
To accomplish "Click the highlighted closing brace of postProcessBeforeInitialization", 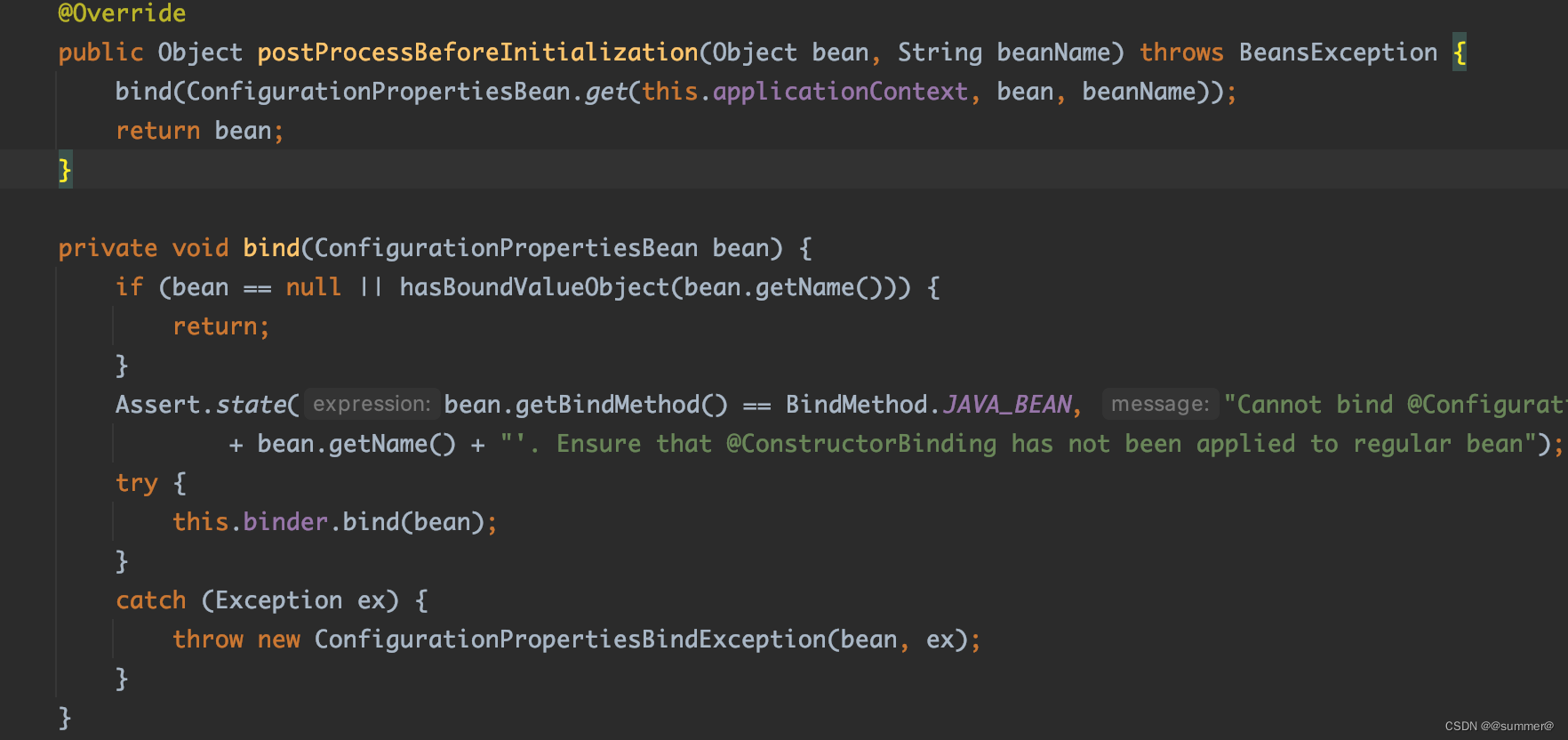I will 65,169.
